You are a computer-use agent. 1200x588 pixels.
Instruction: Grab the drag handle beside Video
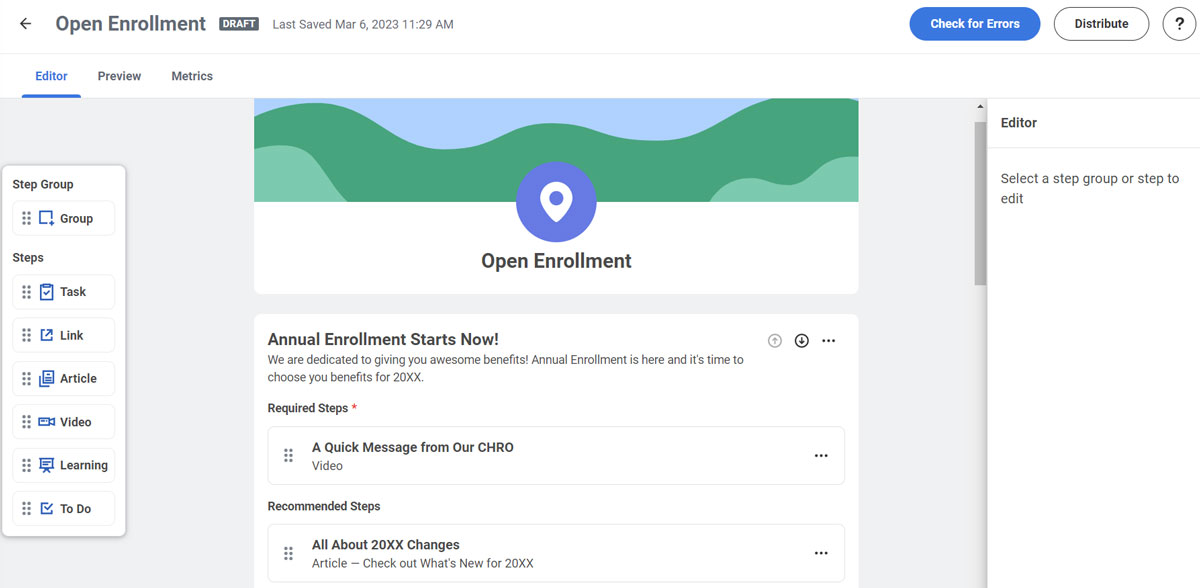tap(27, 422)
